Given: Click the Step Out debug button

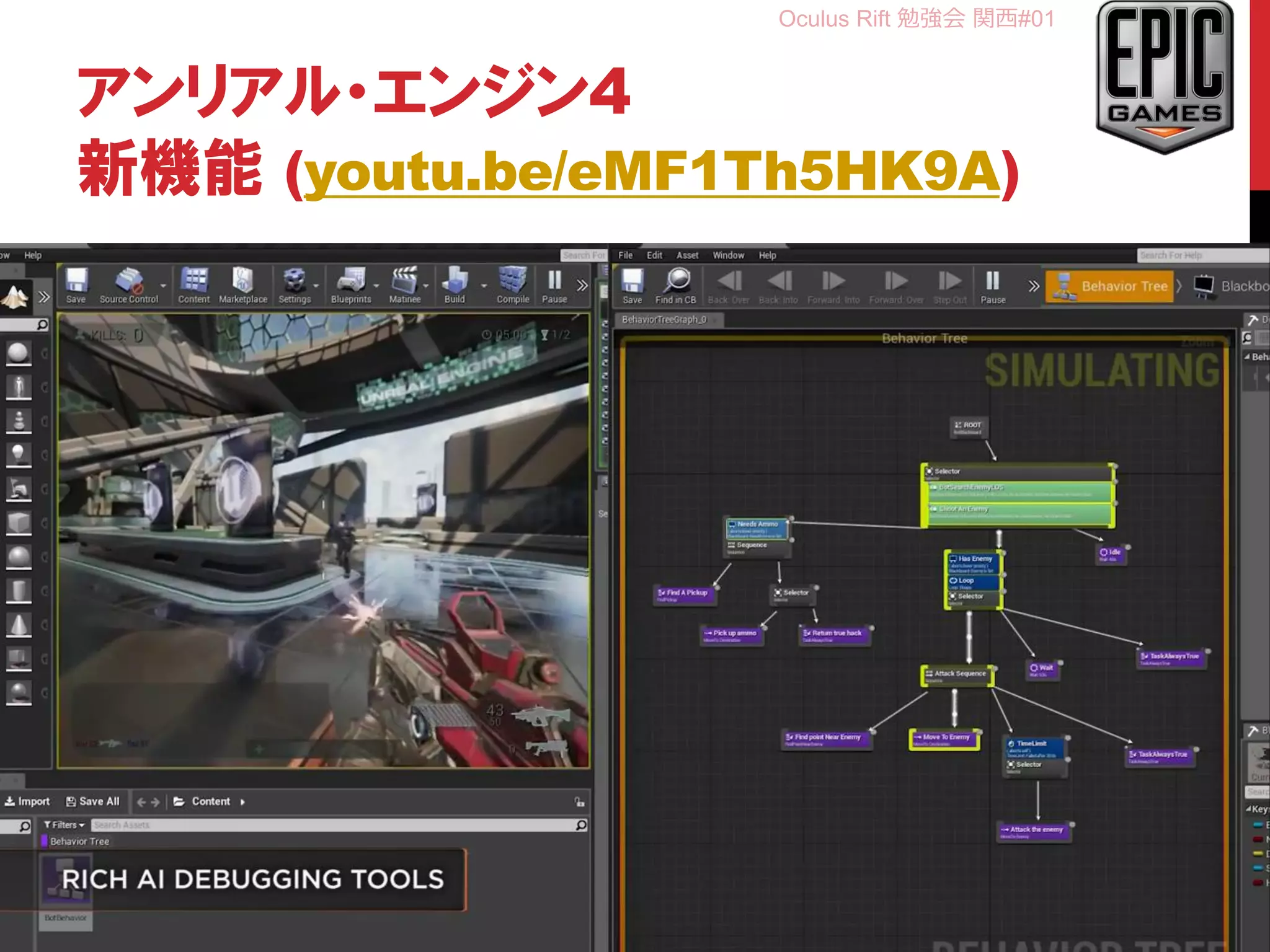Looking at the screenshot, I should pyautogui.click(x=950, y=286).
